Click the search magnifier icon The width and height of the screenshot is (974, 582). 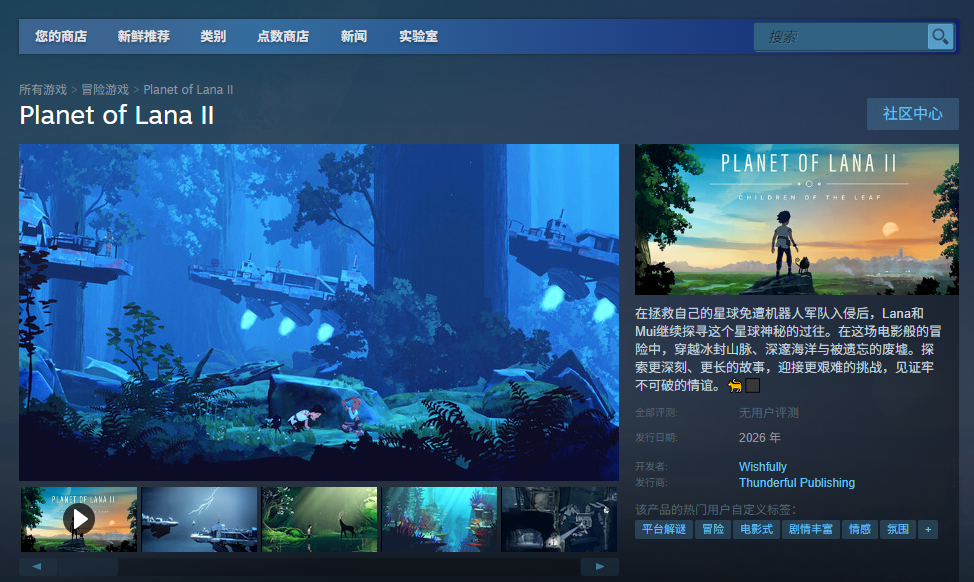[940, 37]
